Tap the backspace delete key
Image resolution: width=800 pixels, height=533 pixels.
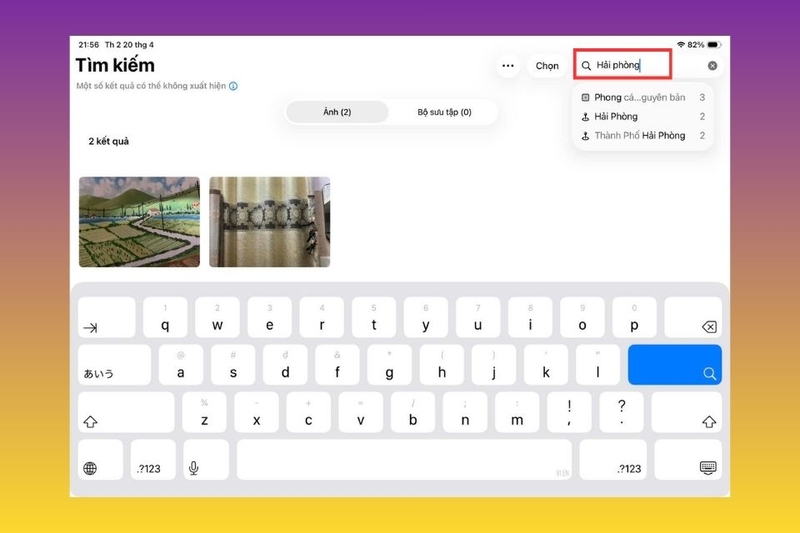coord(693,317)
